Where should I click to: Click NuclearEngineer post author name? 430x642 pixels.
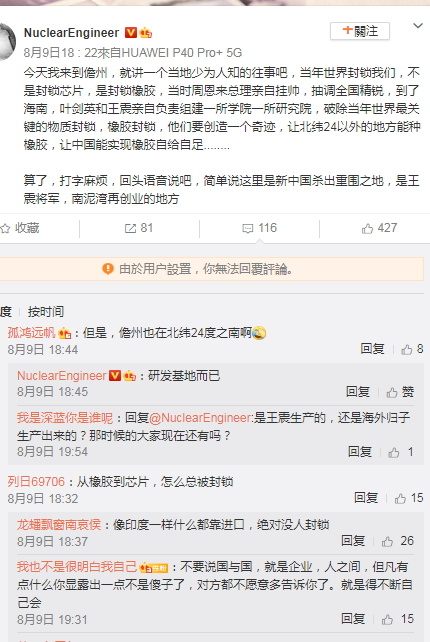[71, 32]
